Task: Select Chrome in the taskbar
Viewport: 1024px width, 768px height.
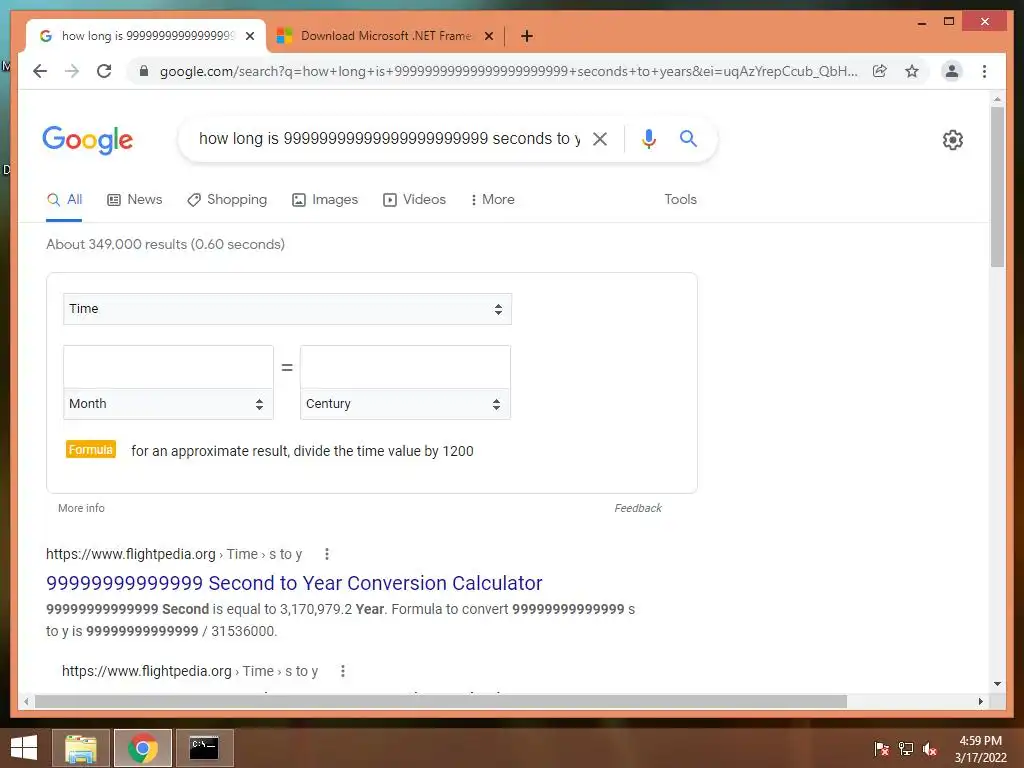Action: click(143, 748)
